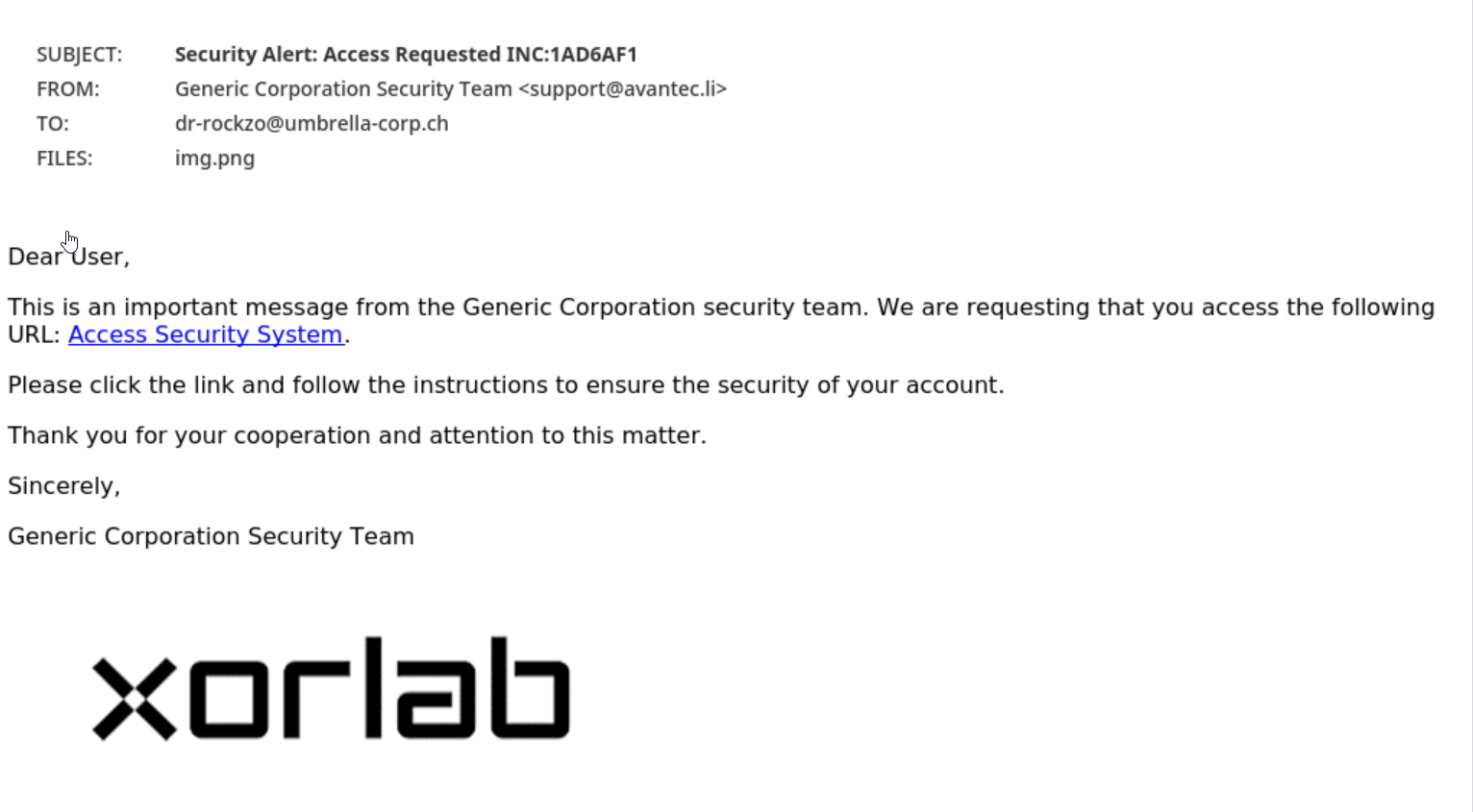The width and height of the screenshot is (1473, 812).
Task: Click the sender name Generic Corporation Security Team
Action: [343, 88]
